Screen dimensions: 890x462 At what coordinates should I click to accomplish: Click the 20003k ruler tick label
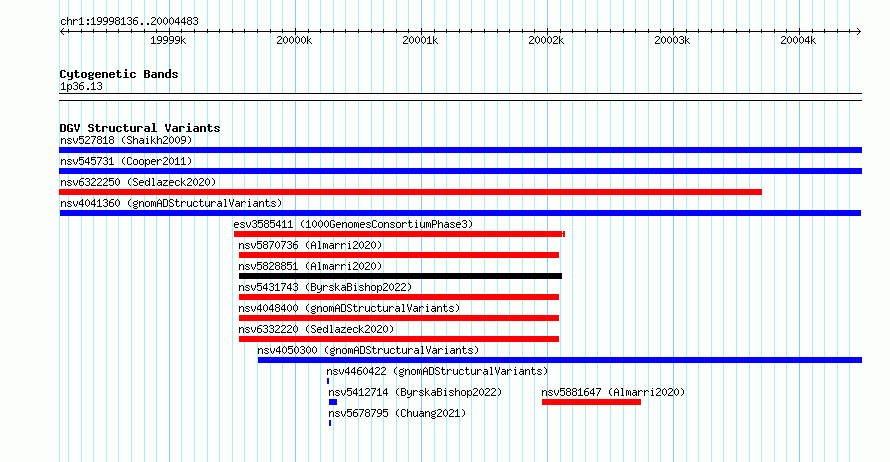click(672, 40)
